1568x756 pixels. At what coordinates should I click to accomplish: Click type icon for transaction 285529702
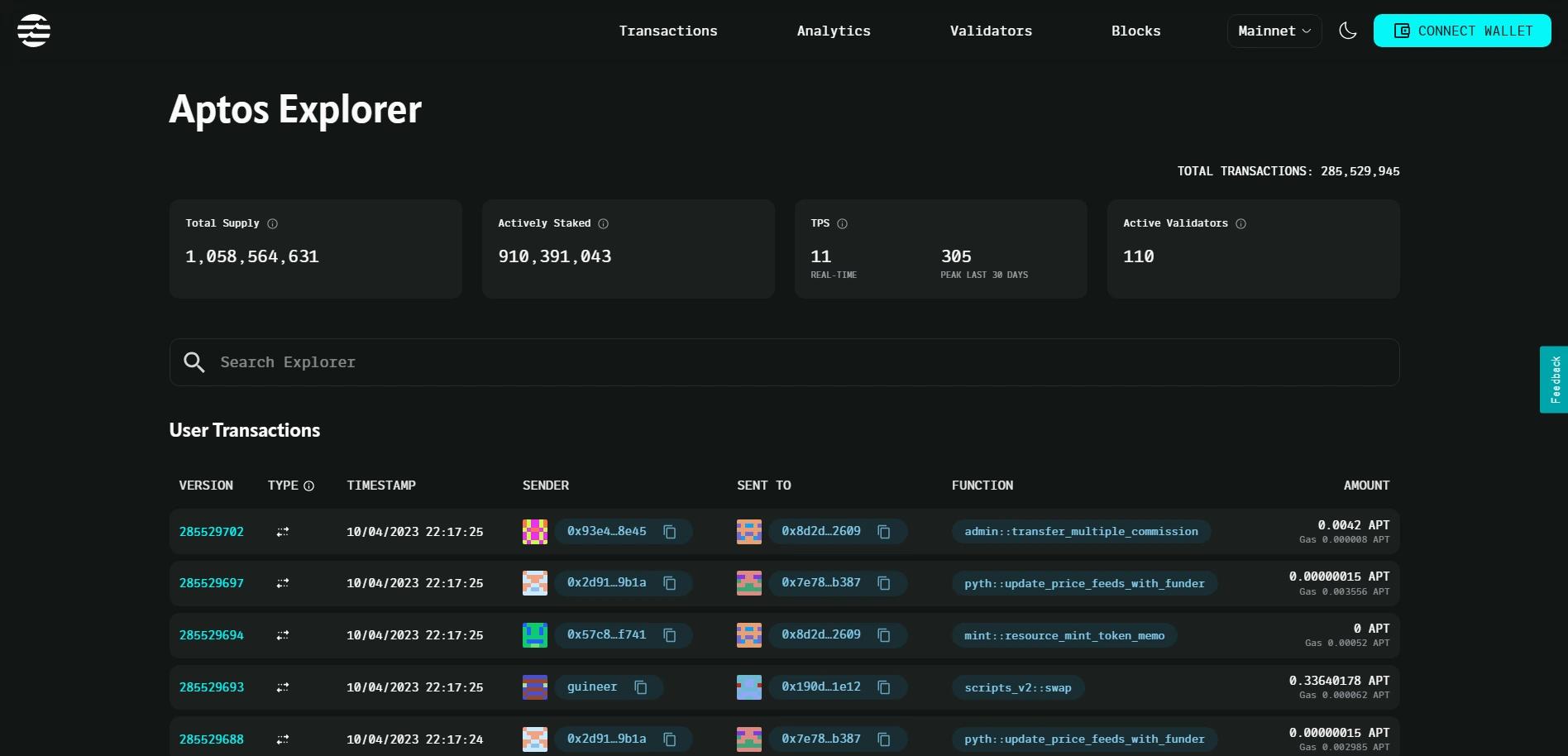(283, 532)
